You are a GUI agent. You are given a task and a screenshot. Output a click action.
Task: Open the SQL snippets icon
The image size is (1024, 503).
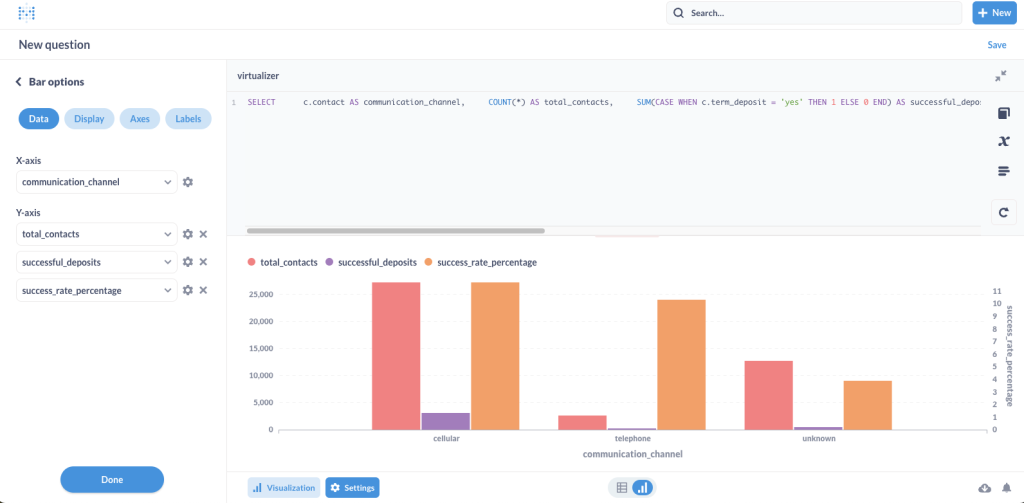pos(1004,171)
